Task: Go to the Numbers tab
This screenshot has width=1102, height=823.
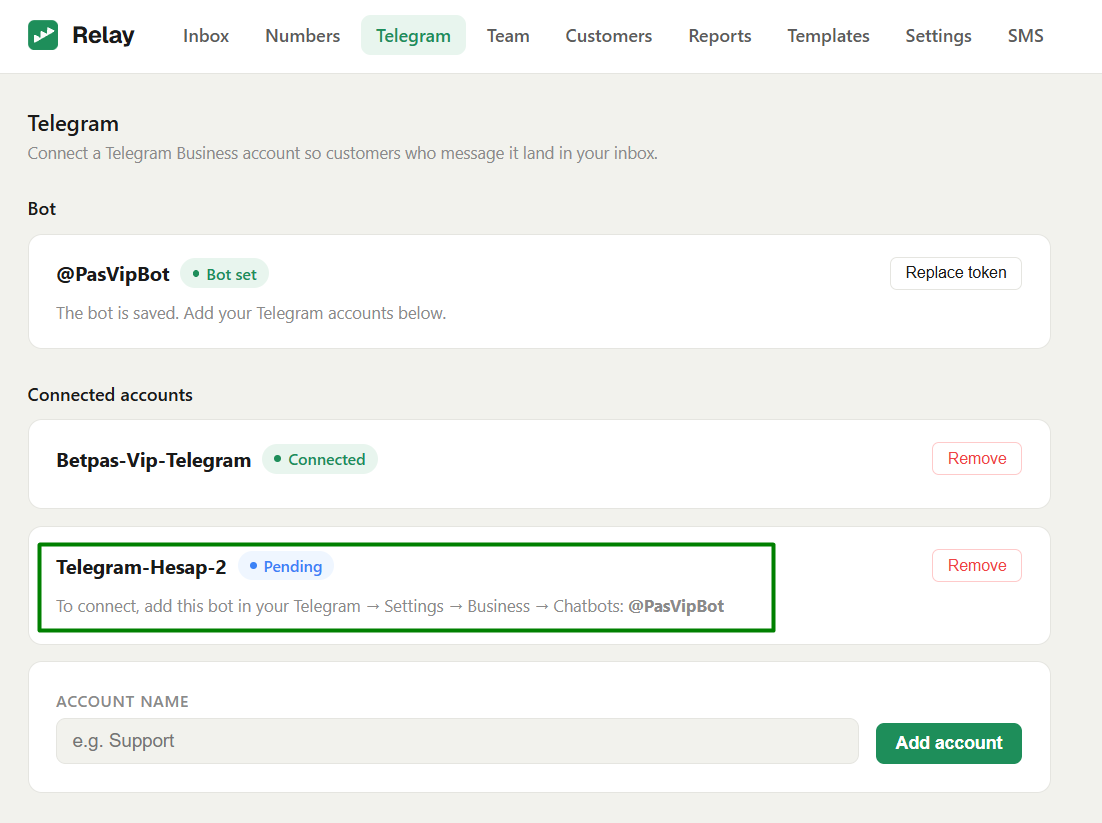Action: (302, 36)
